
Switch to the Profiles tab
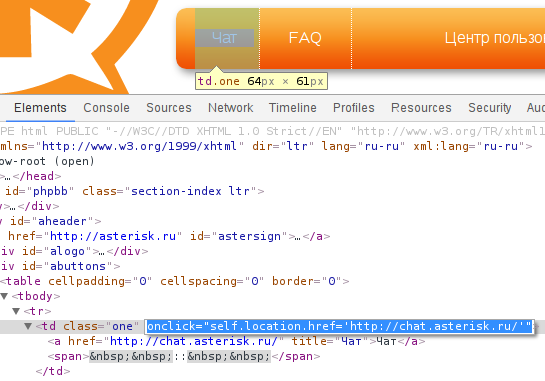pyautogui.click(x=354, y=108)
